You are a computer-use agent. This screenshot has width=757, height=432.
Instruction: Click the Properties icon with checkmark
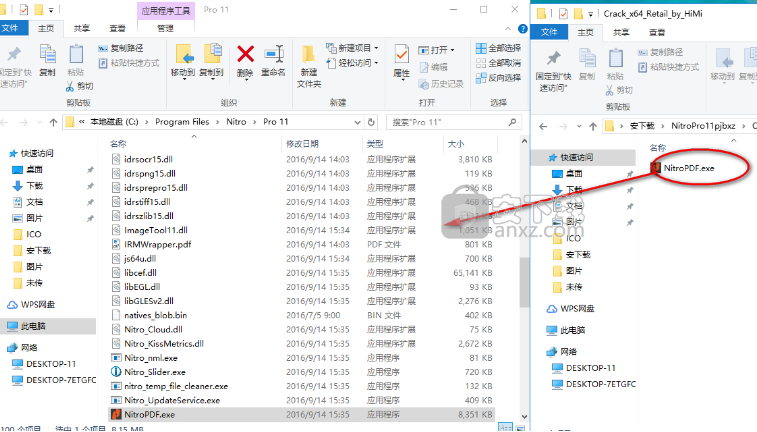(401, 55)
